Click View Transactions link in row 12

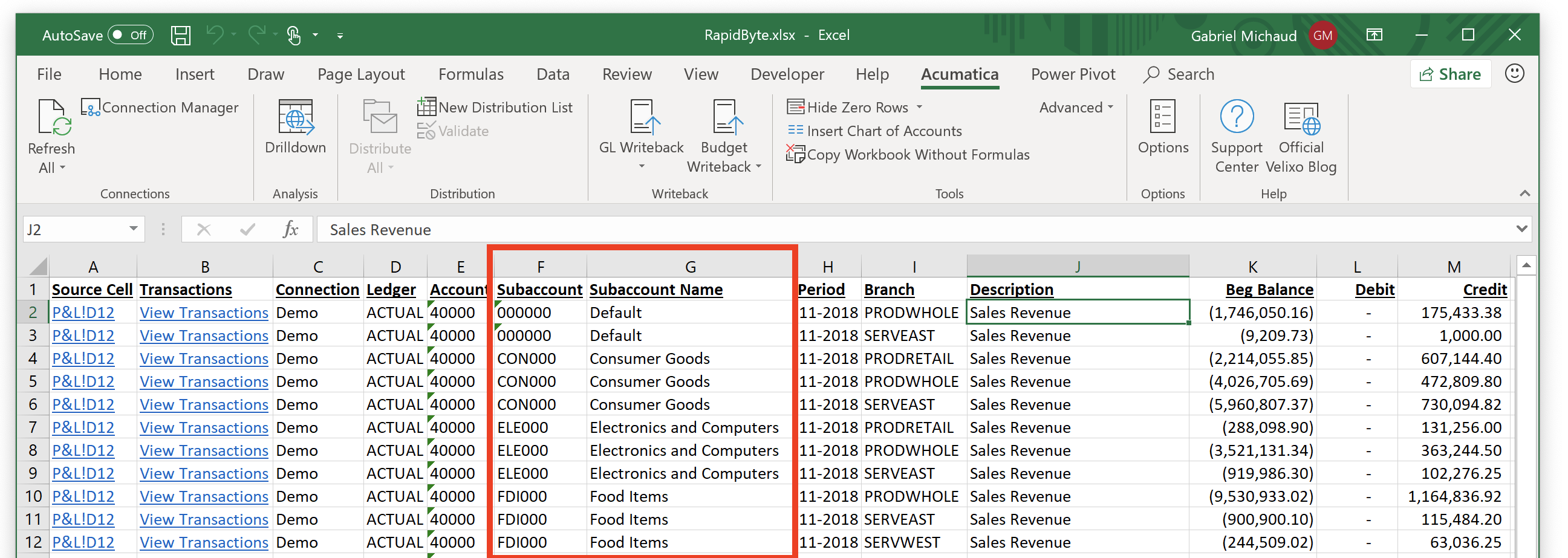click(204, 543)
